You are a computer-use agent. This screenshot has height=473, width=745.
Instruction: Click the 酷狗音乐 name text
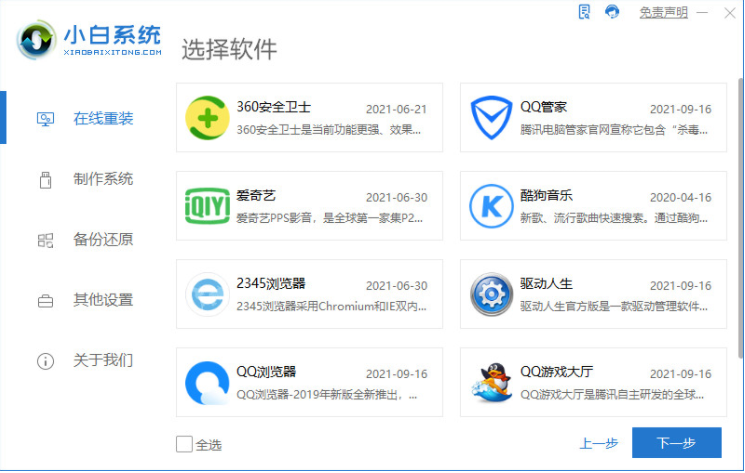[546, 195]
